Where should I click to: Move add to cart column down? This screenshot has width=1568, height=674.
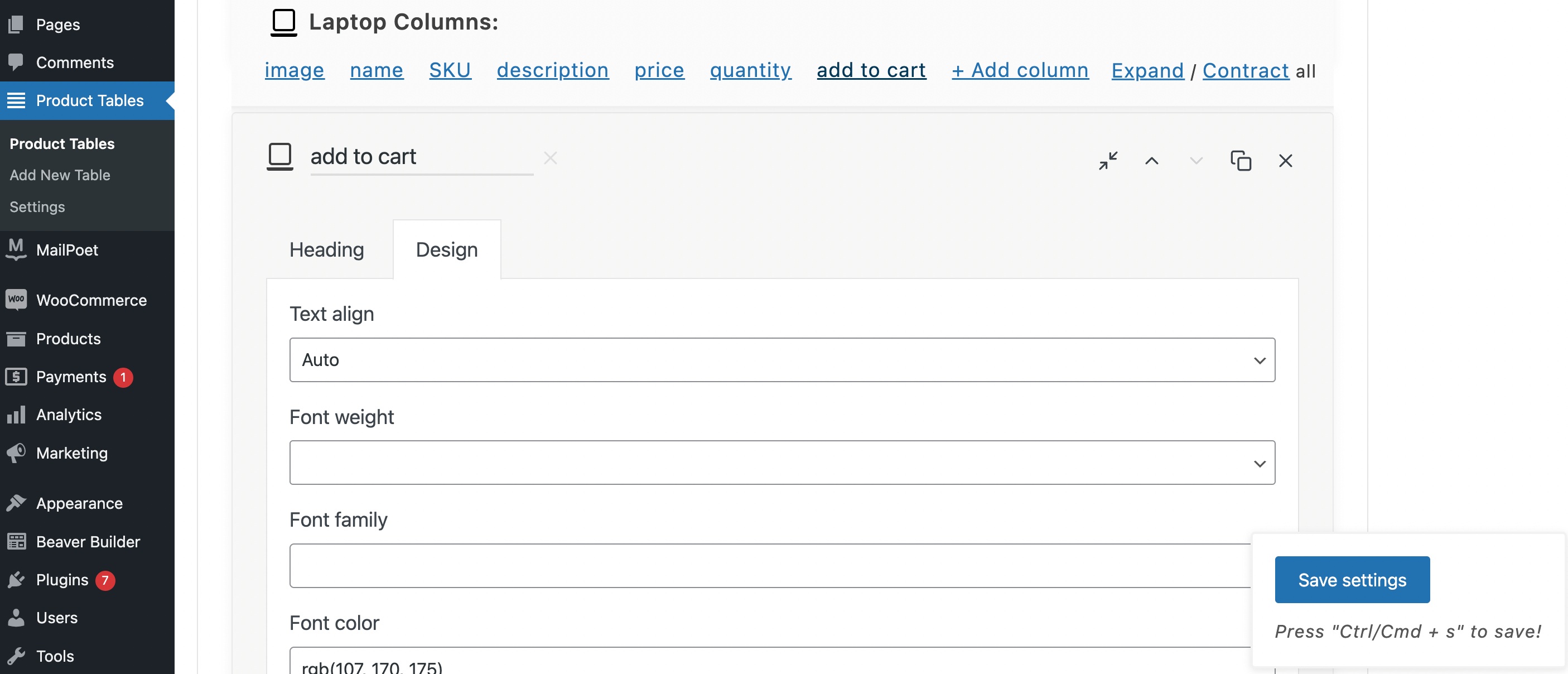point(1196,161)
